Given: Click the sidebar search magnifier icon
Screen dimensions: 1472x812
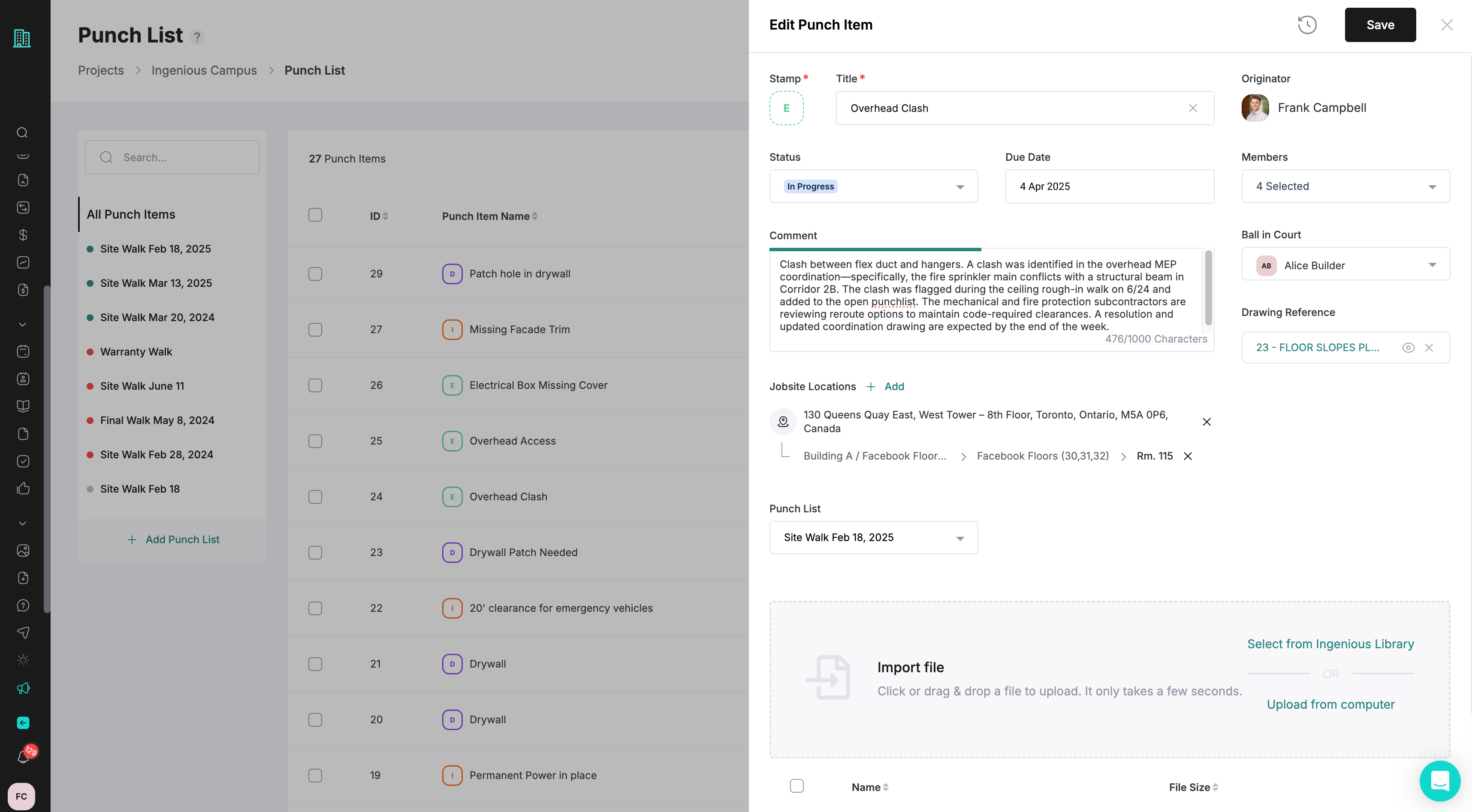Looking at the screenshot, I should (x=22, y=132).
